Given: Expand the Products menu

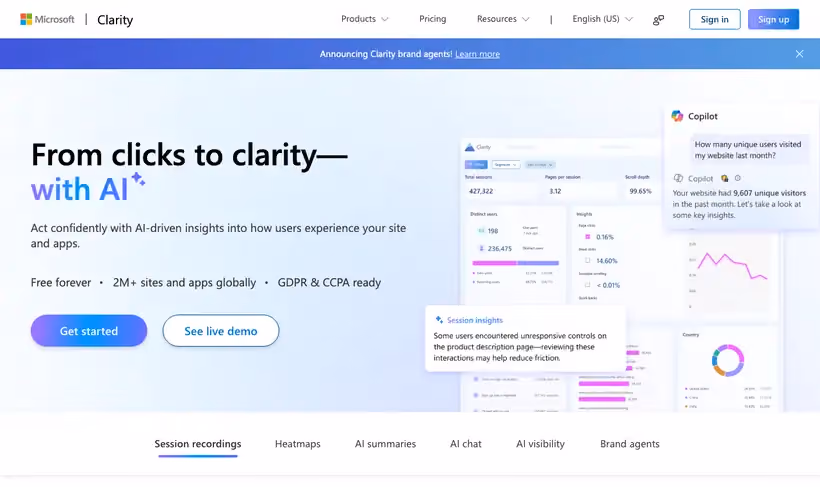Looking at the screenshot, I should (x=365, y=19).
